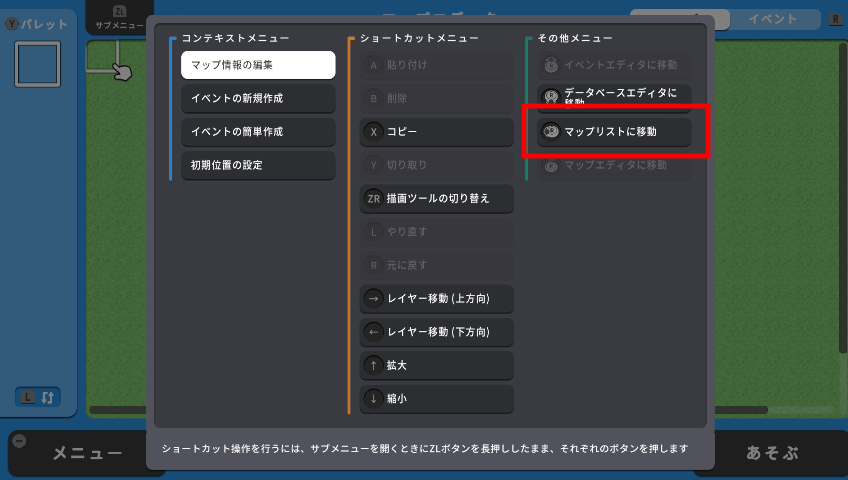Select 初期位置の設定 menu entry

(x=258, y=165)
